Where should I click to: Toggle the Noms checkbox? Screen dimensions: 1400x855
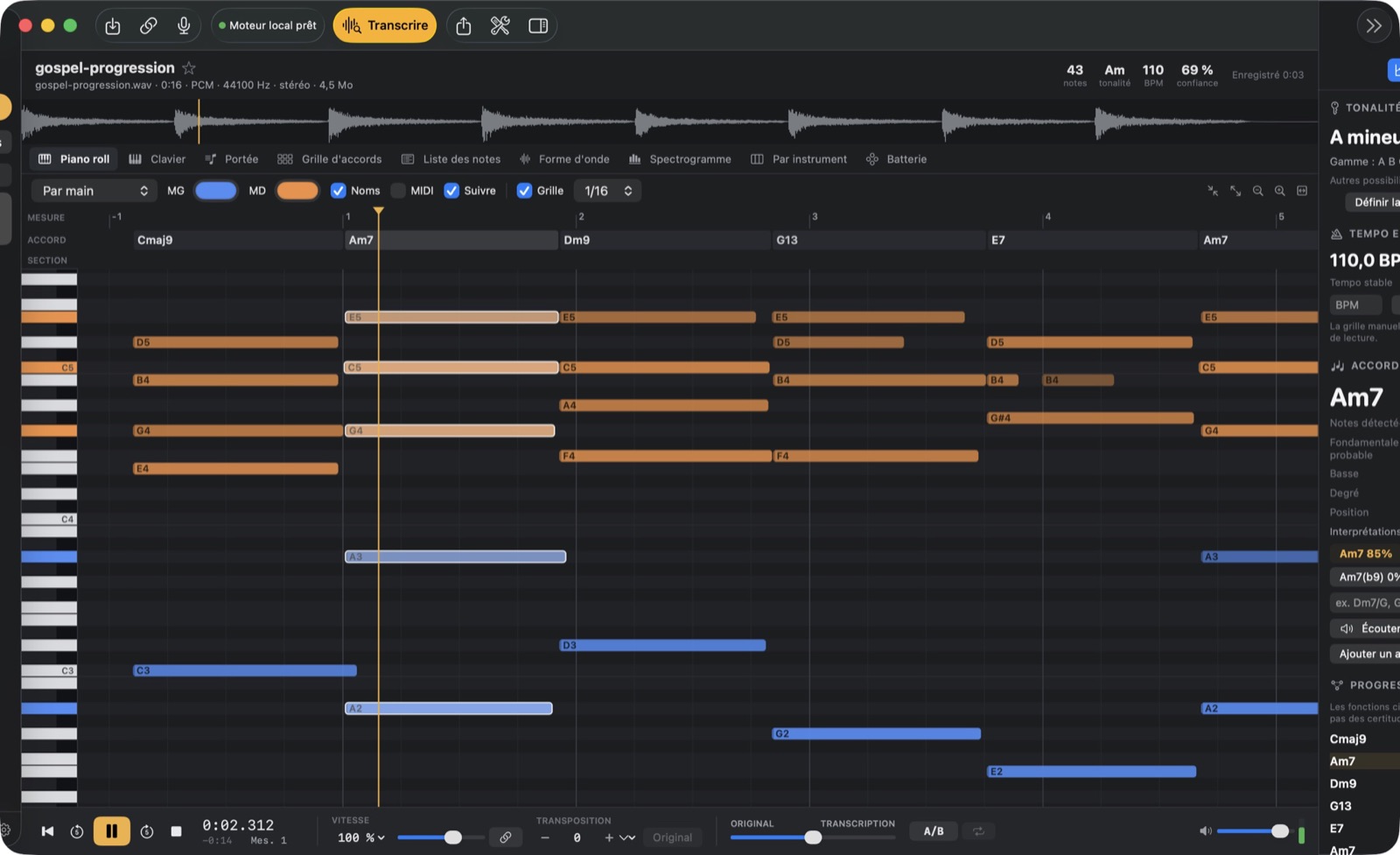coord(338,191)
